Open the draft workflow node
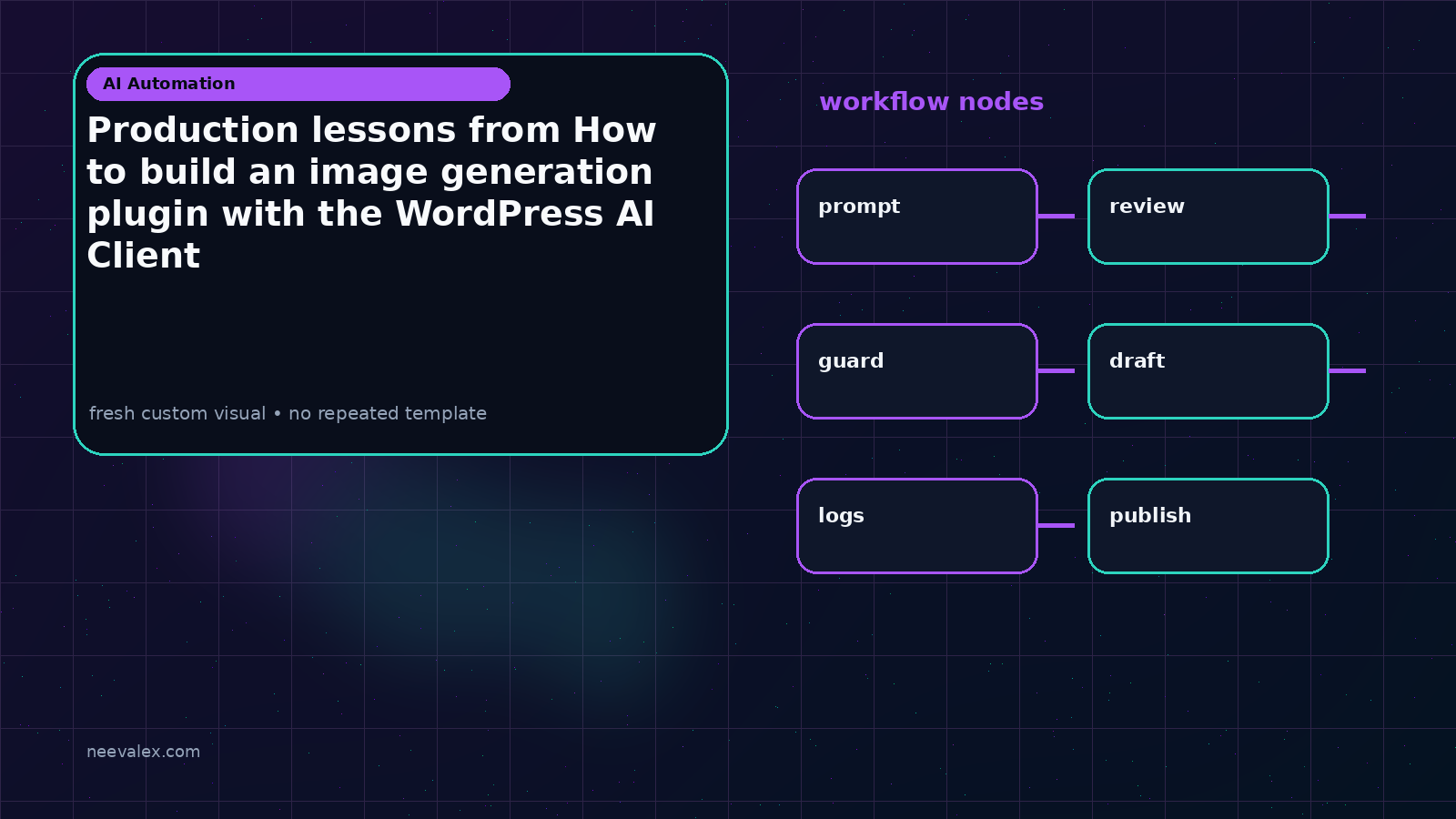 1208,371
